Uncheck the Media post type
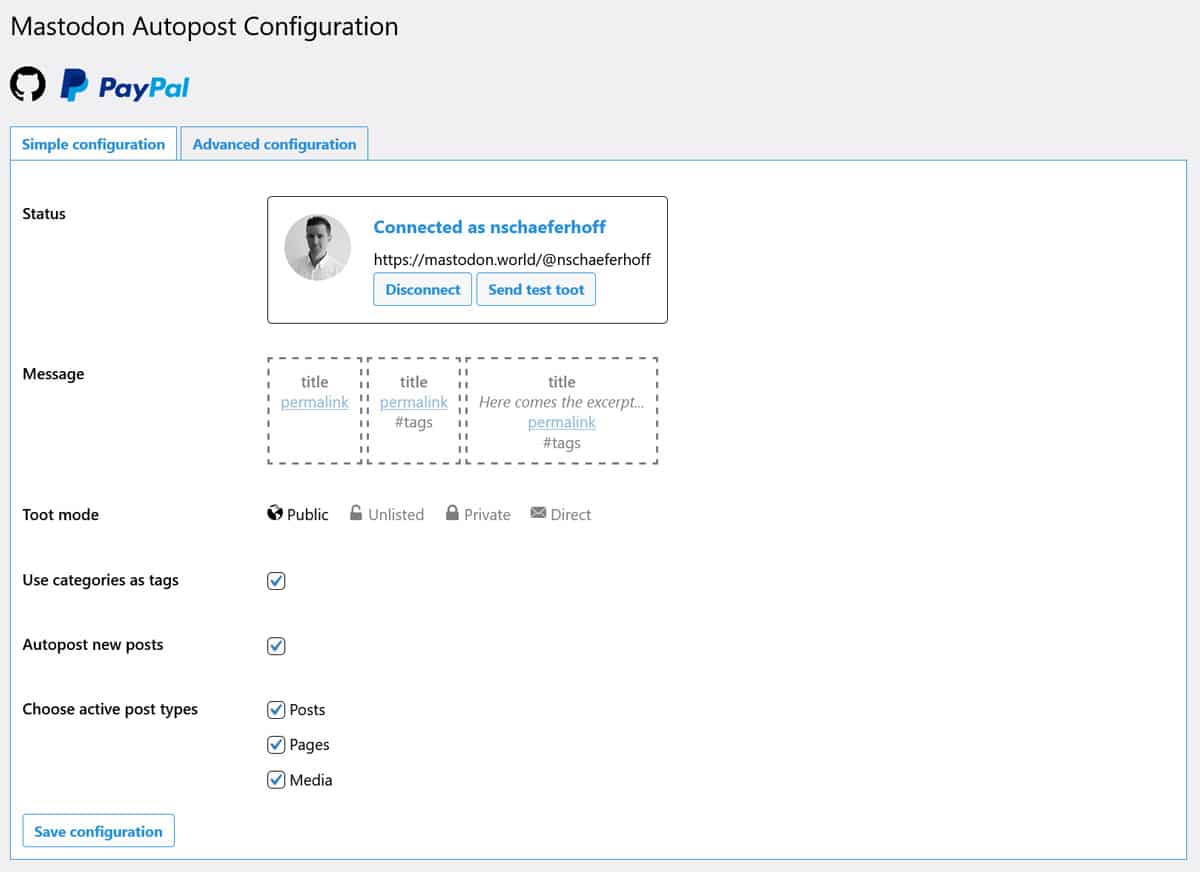Viewport: 1200px width, 872px height. tap(277, 780)
